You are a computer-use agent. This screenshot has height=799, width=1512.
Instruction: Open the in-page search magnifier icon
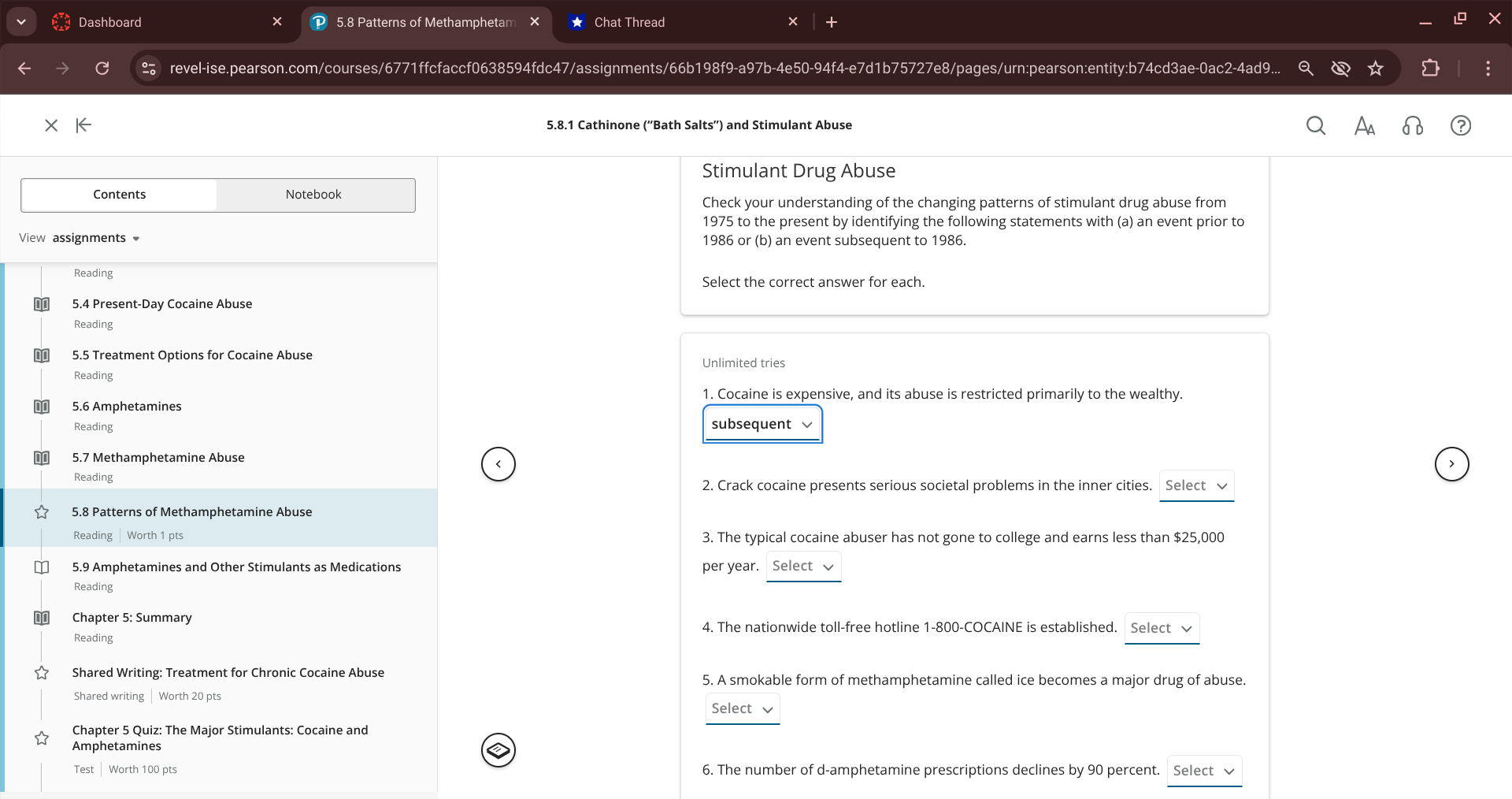tap(1316, 124)
